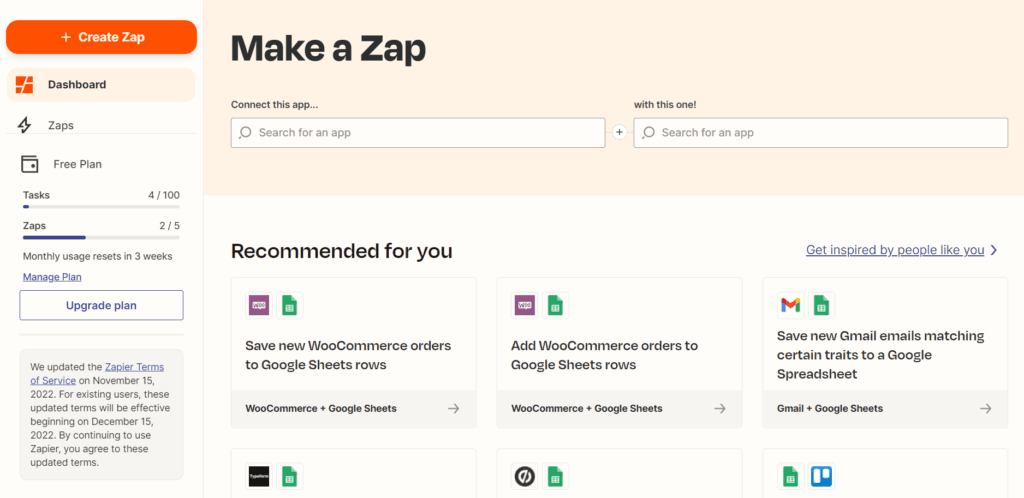Screen dimensions: 1024x498
Task: Click chevron next to 'Get inspired' link
Action: (x=994, y=250)
